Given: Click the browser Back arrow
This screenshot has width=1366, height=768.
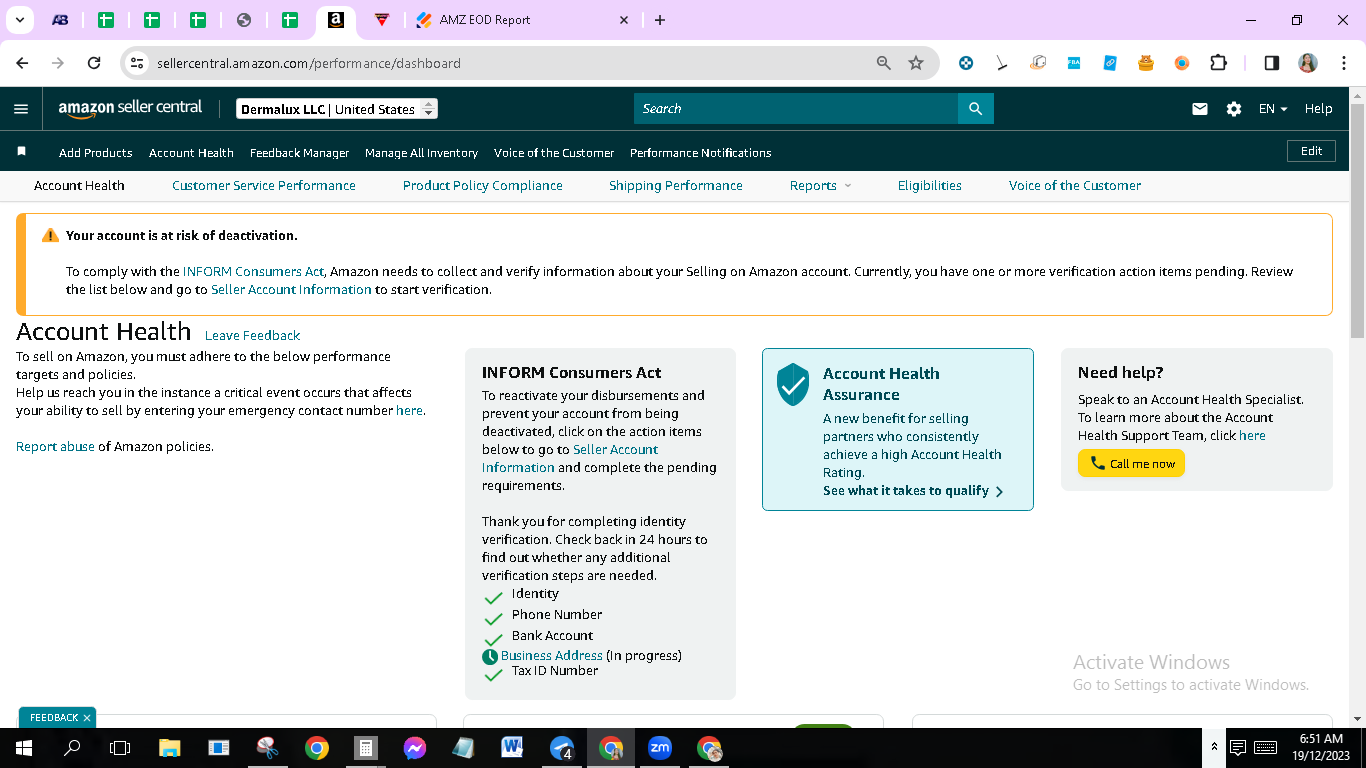Looking at the screenshot, I should [22, 63].
